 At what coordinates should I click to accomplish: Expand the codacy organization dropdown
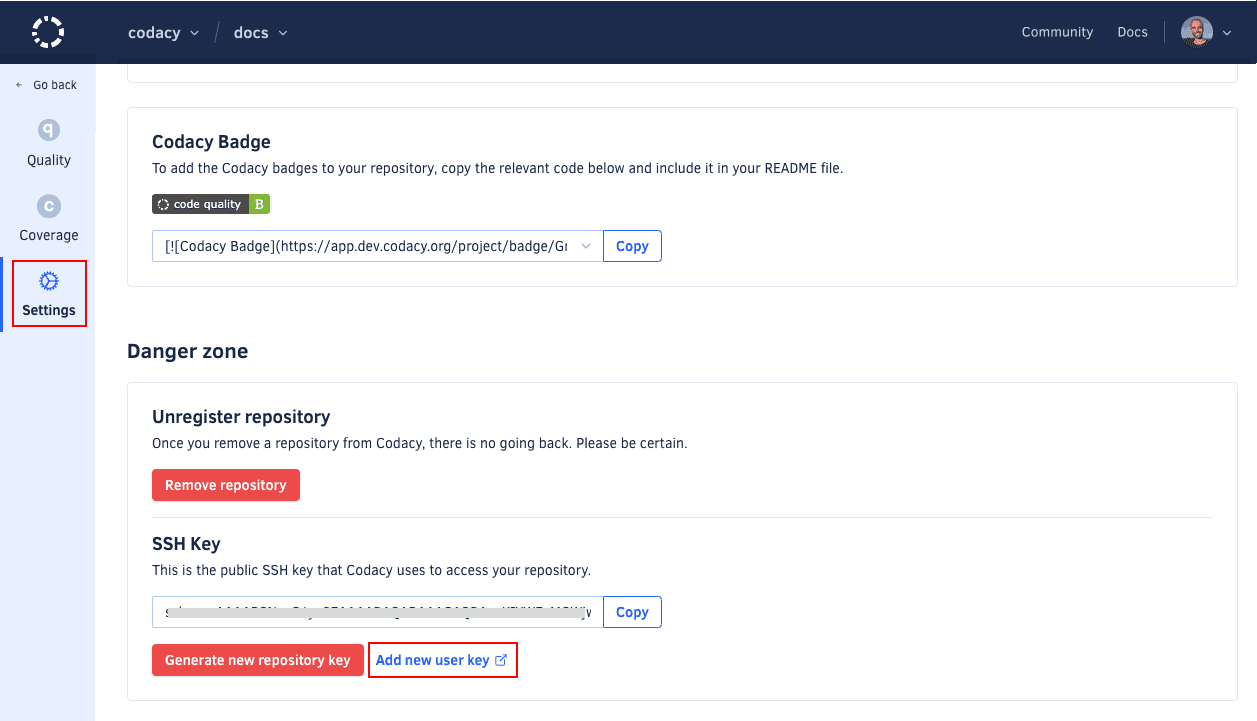(x=163, y=32)
